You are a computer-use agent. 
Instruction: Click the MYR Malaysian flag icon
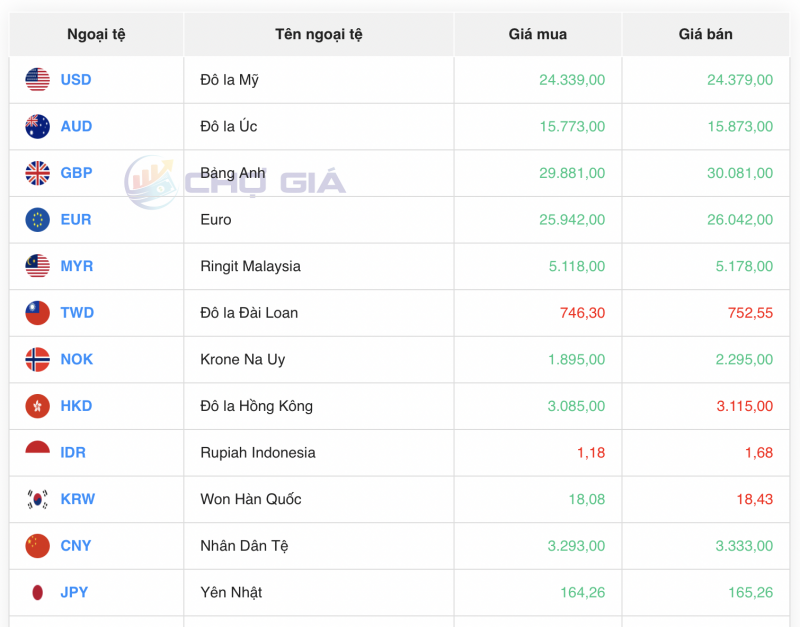click(38, 266)
